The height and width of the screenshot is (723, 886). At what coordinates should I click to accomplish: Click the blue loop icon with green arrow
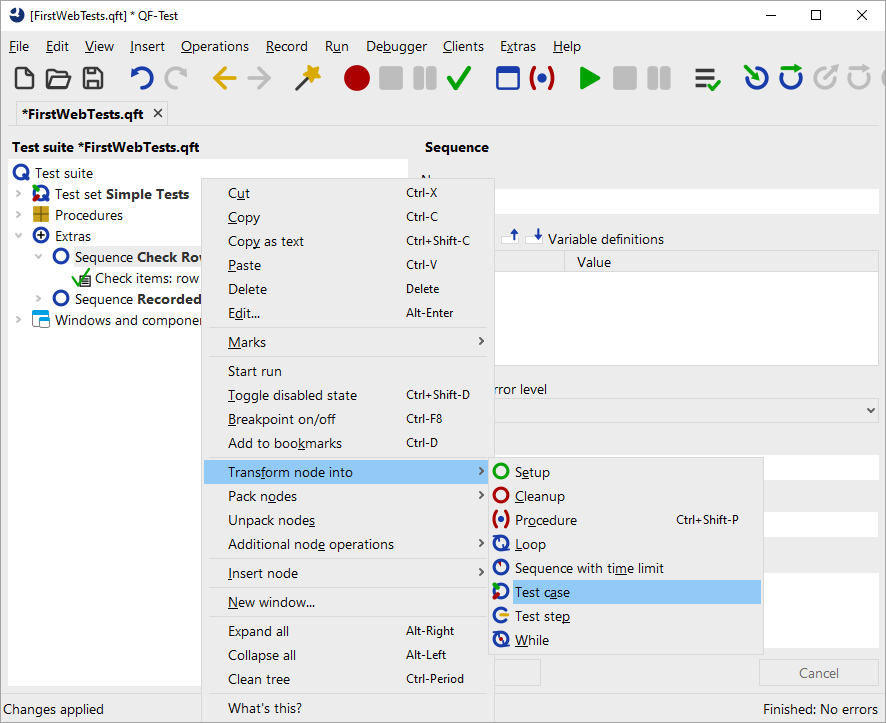coord(791,77)
